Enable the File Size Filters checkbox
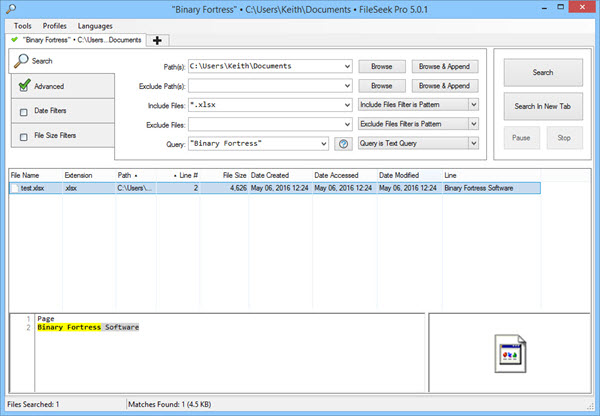Viewport: 600px width, 416px height. tap(24, 137)
